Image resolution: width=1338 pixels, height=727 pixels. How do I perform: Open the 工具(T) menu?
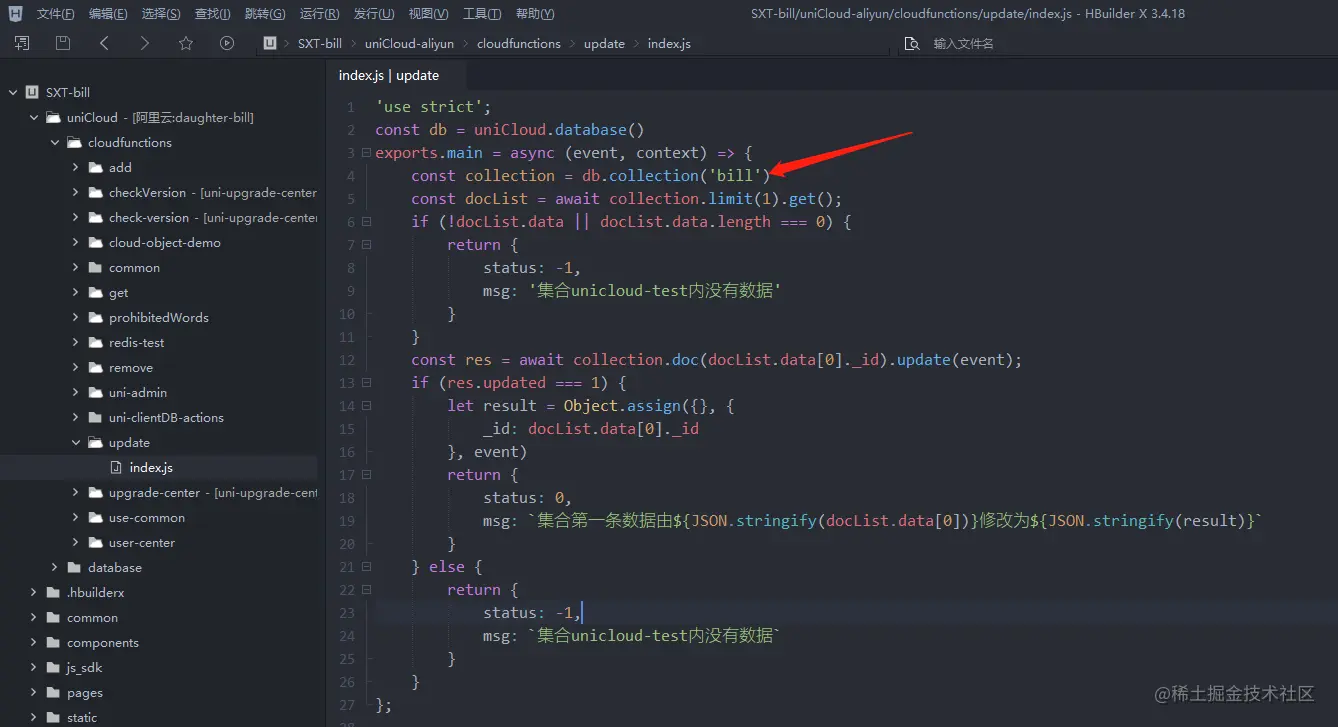point(482,14)
